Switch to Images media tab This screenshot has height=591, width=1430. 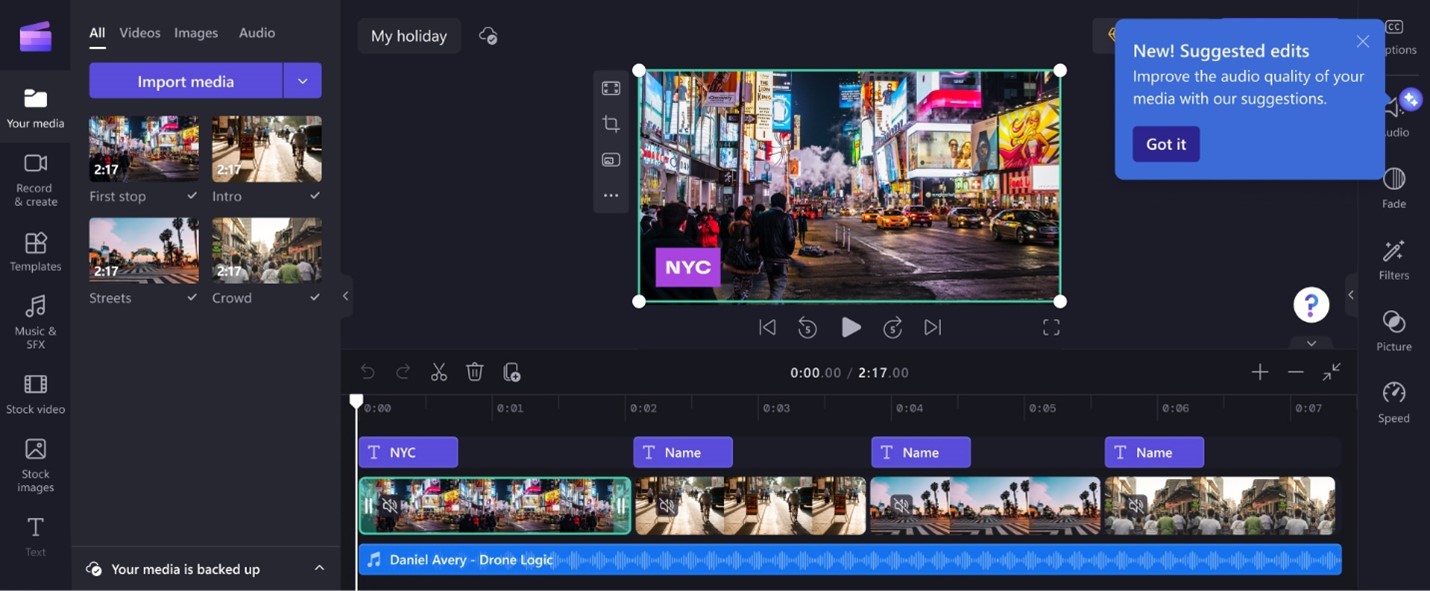point(196,33)
